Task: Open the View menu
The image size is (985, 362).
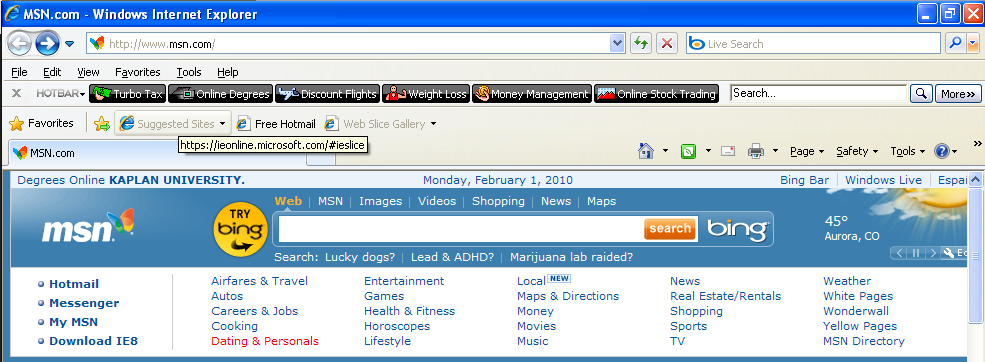Action: [x=89, y=72]
